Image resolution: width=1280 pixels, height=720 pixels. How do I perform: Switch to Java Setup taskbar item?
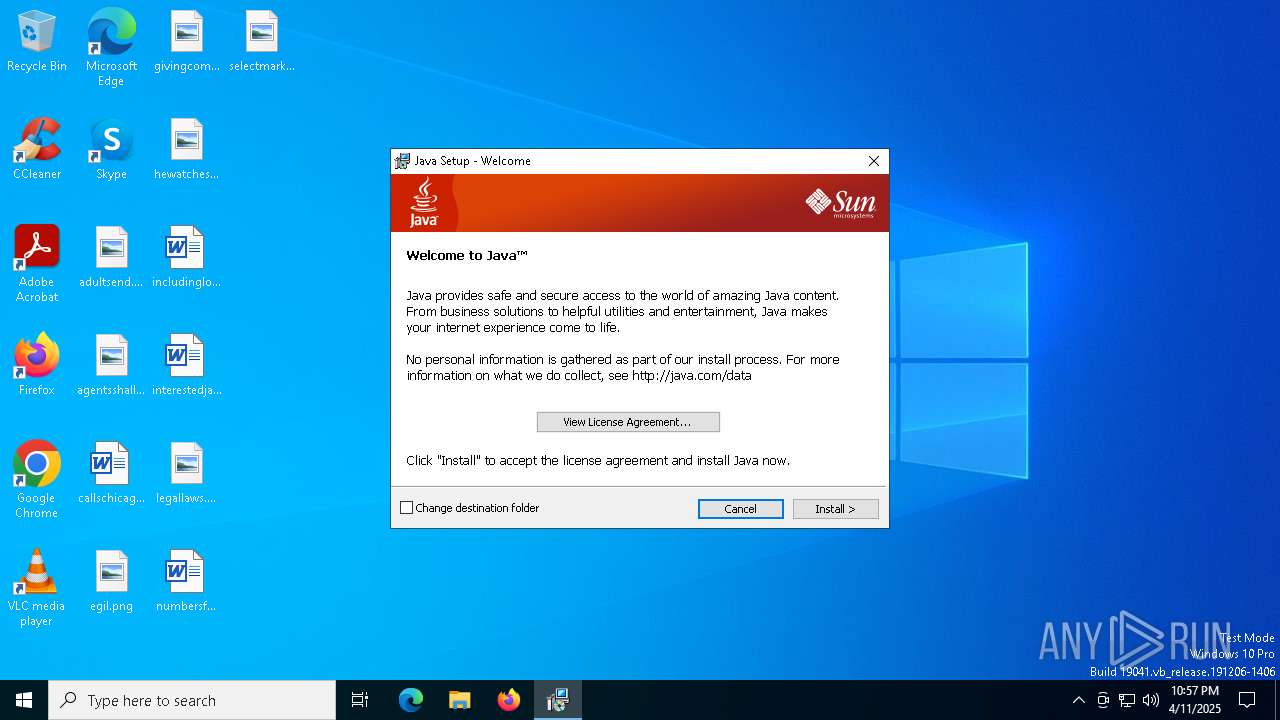[x=558, y=700]
